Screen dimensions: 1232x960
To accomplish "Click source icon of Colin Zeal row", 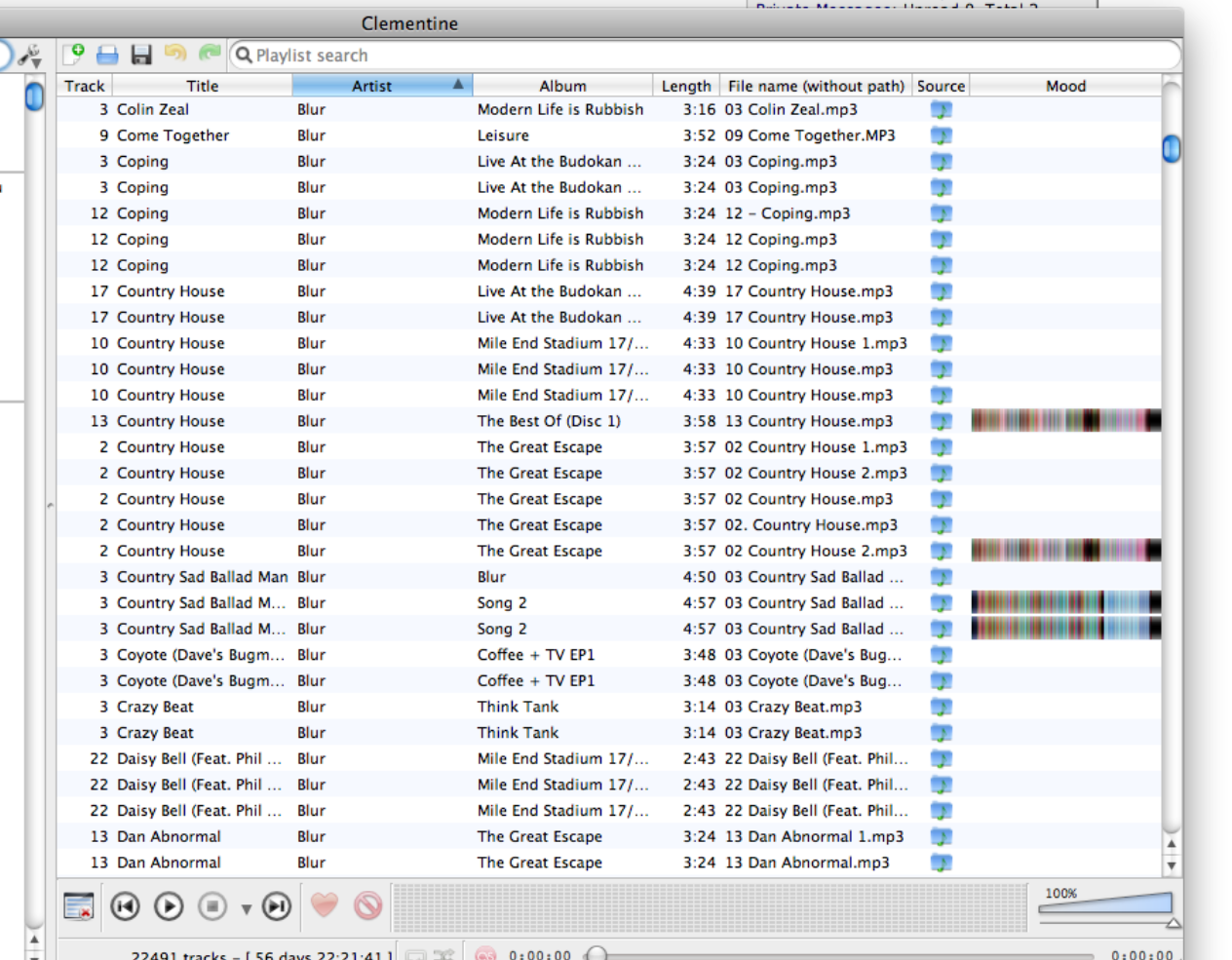I will pos(941,109).
